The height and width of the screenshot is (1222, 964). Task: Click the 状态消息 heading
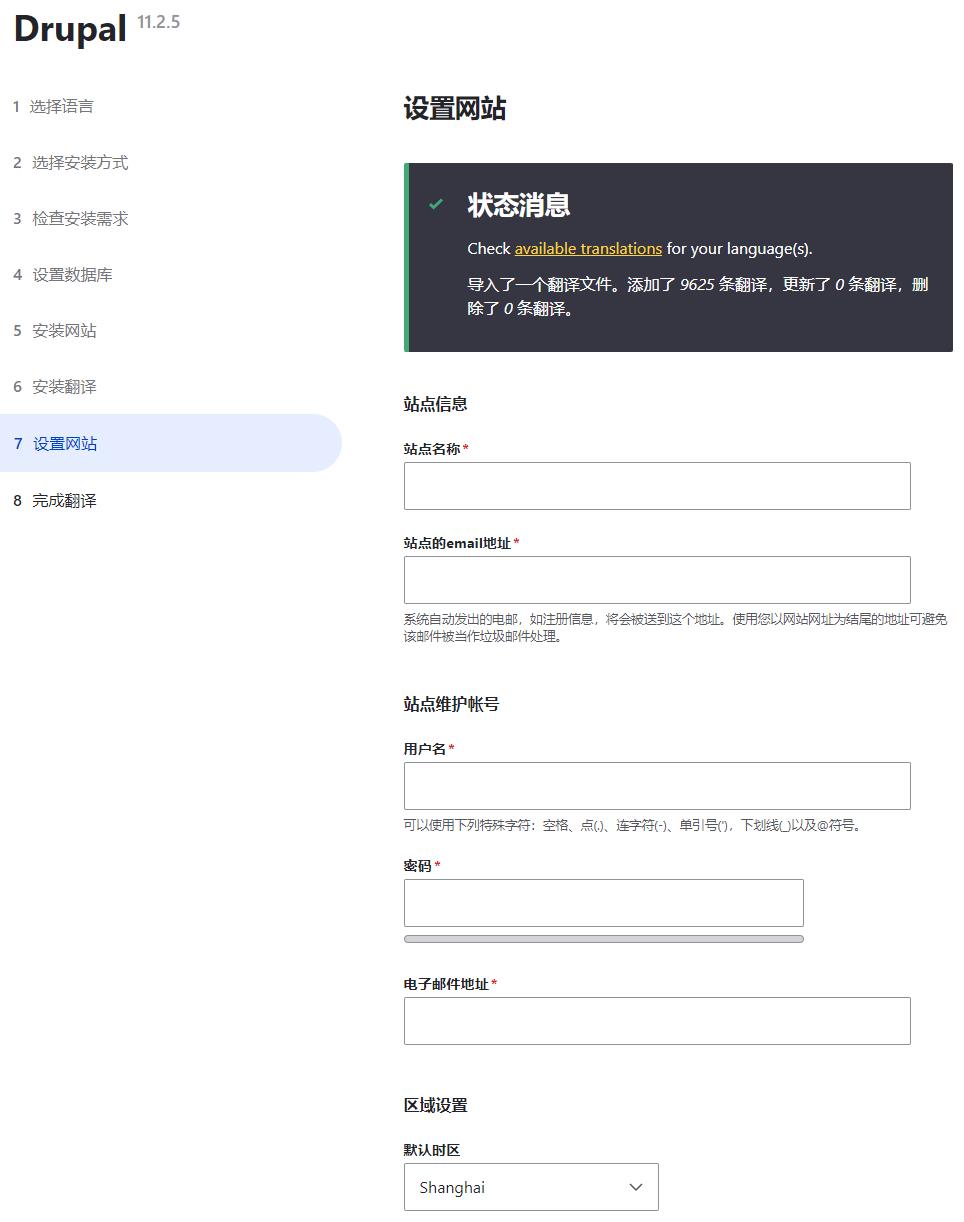pyautogui.click(x=519, y=205)
